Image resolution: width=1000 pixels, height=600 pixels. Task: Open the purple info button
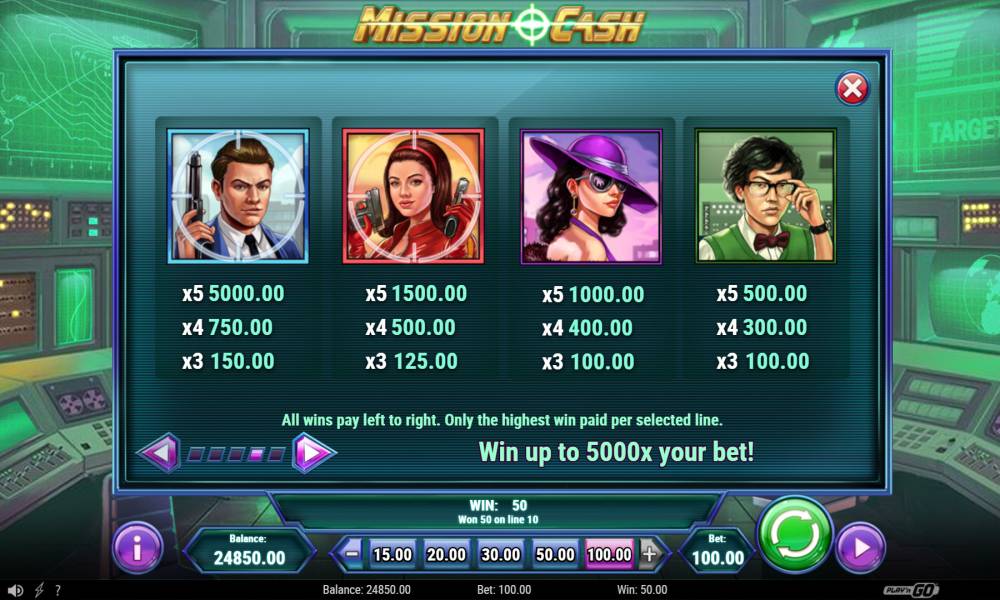click(x=137, y=547)
